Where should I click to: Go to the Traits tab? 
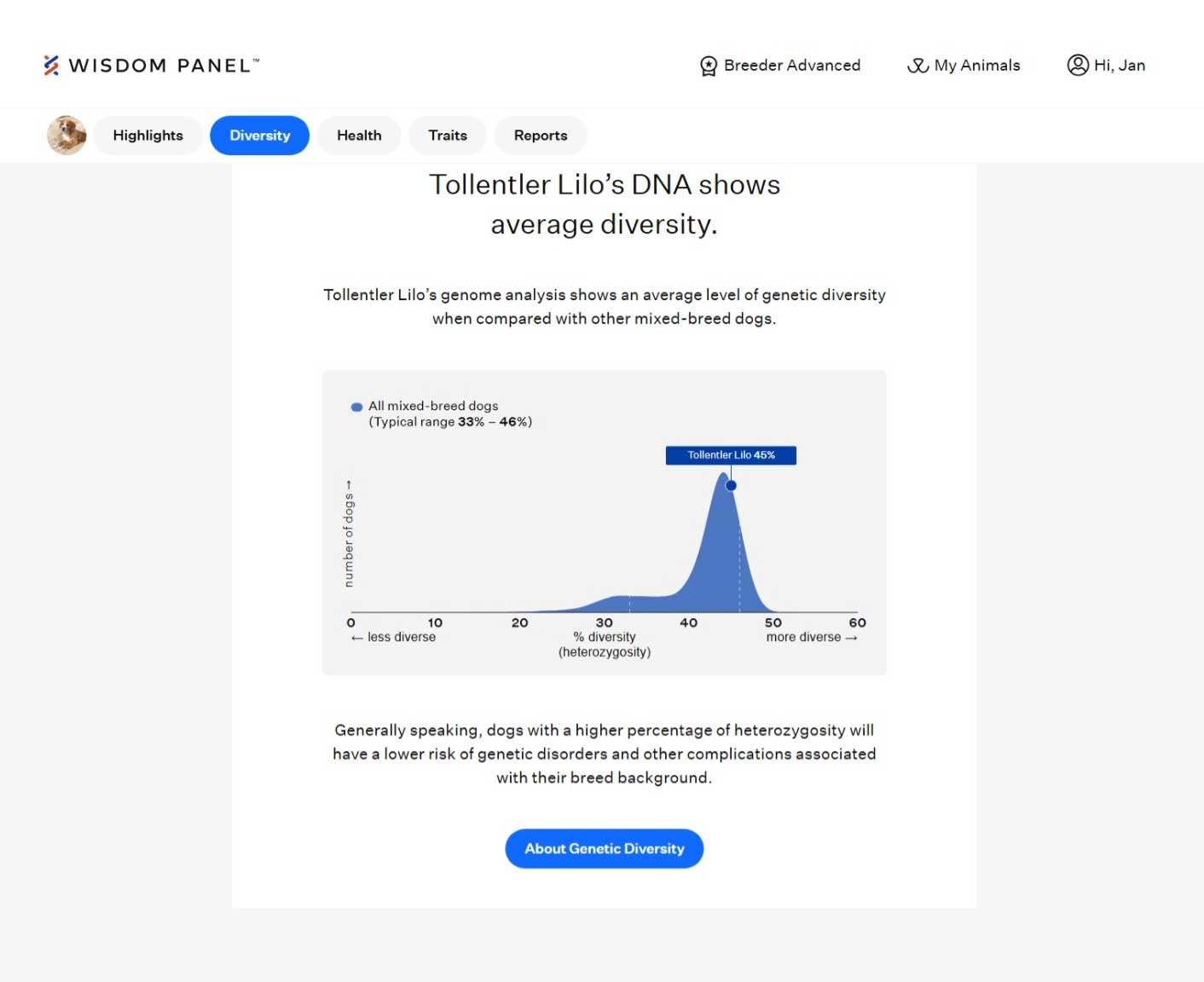point(448,136)
